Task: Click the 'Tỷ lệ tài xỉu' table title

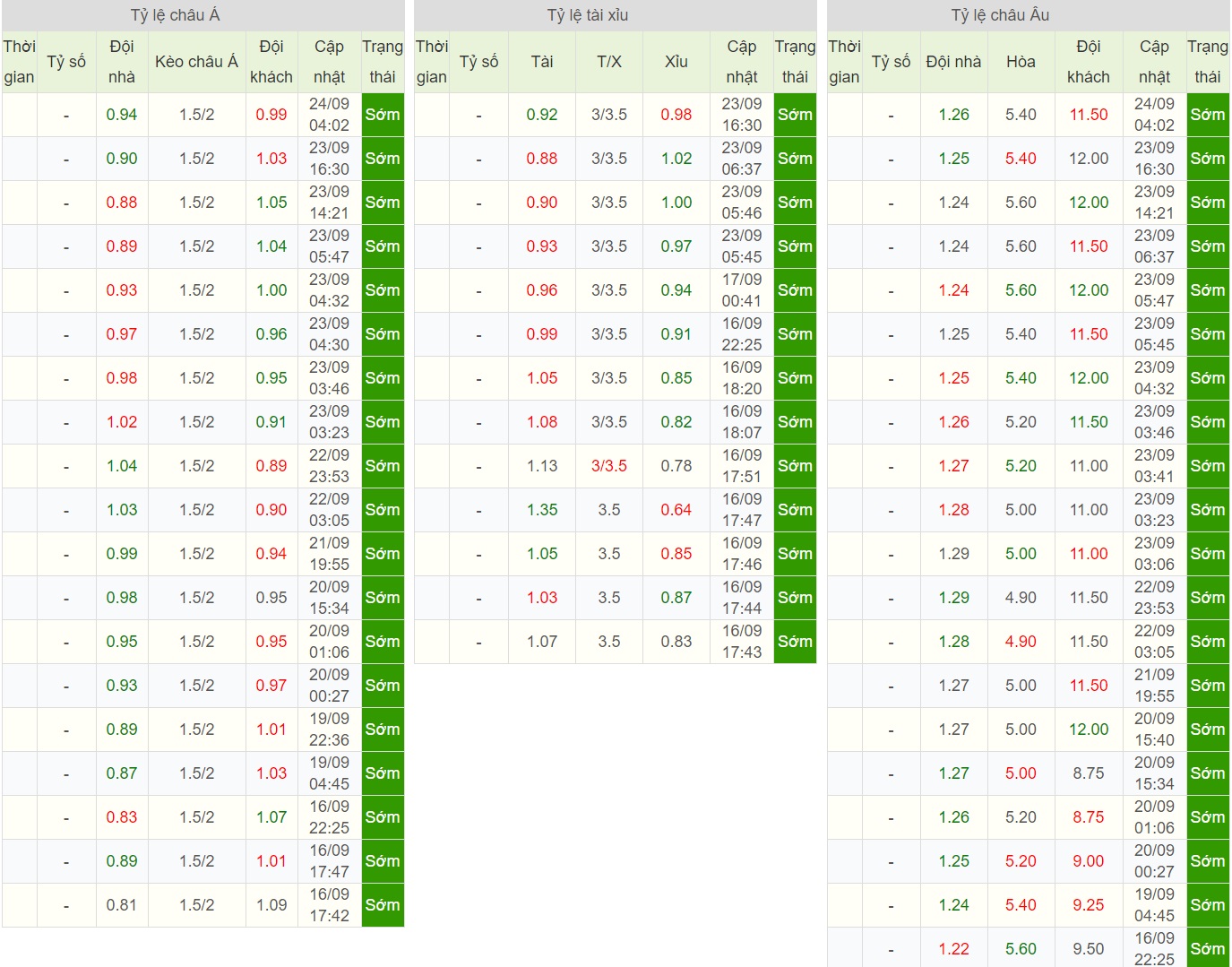Action: pos(588,15)
